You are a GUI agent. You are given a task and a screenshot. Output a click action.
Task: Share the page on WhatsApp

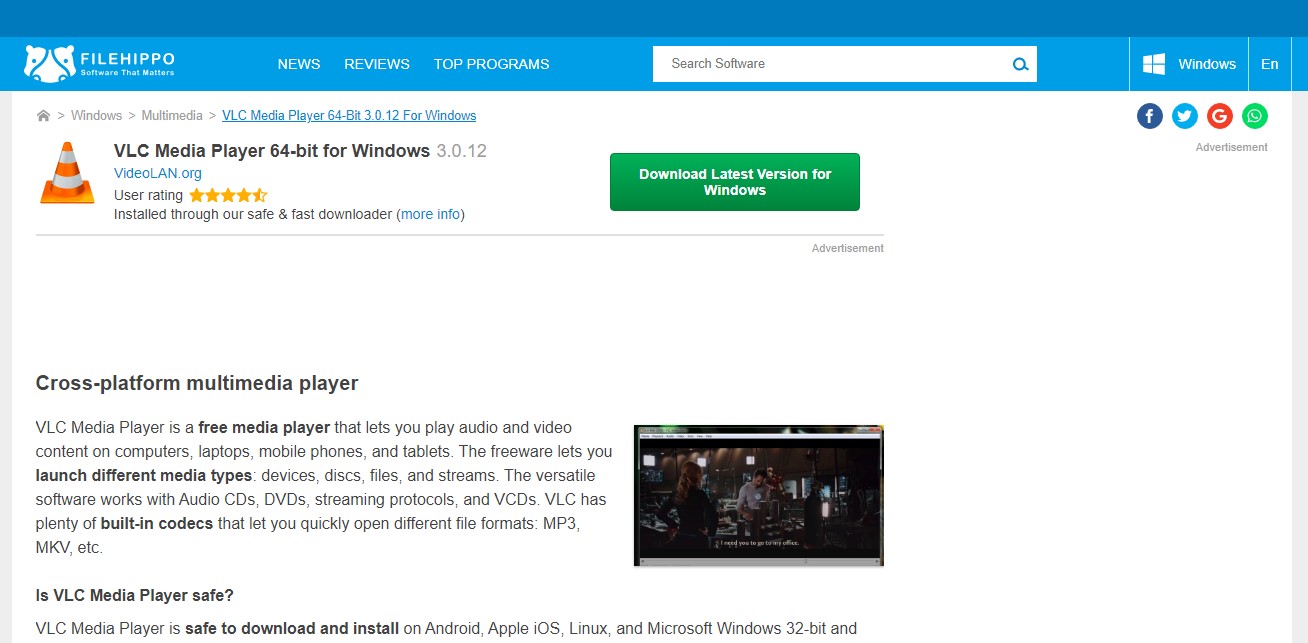pos(1255,116)
